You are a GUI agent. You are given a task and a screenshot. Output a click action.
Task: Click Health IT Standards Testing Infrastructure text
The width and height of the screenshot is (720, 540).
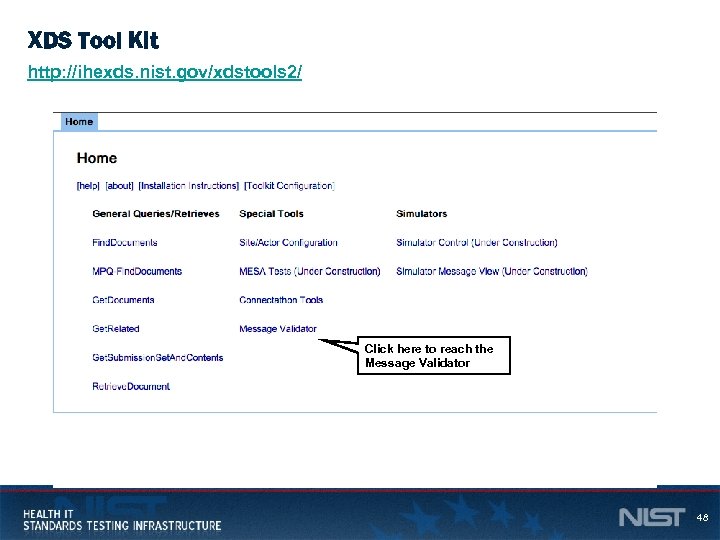[122, 520]
